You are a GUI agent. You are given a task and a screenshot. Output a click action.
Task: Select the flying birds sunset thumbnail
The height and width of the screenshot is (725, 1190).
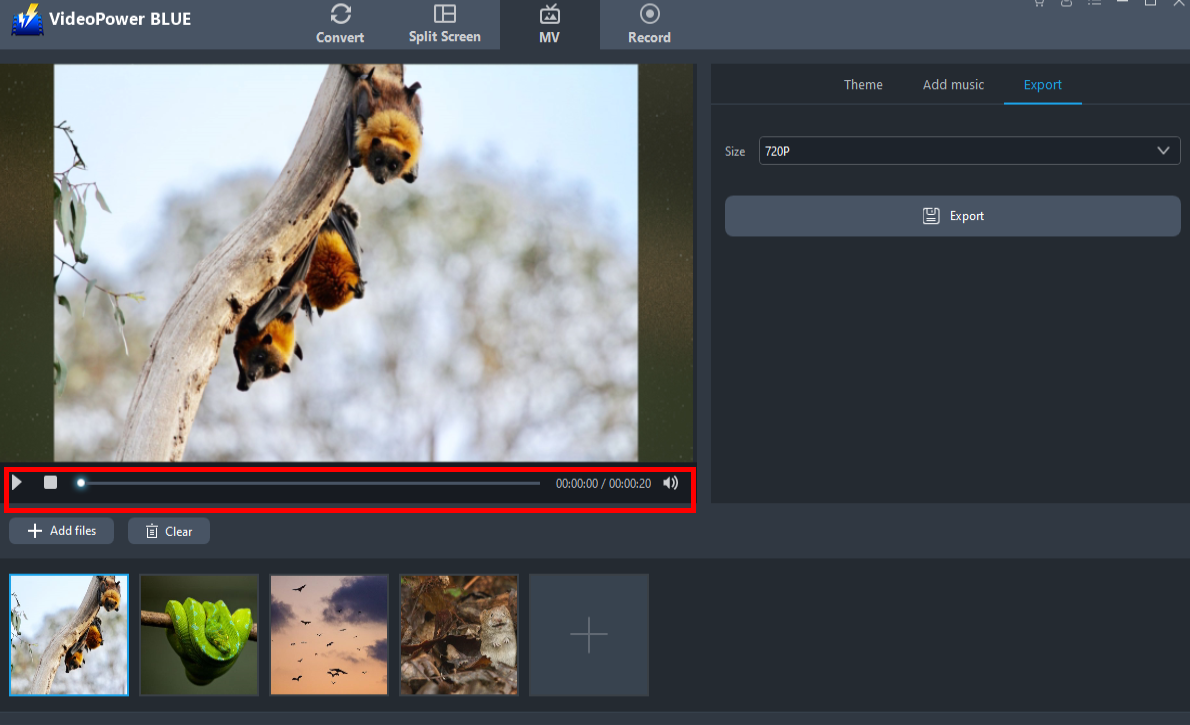(329, 634)
